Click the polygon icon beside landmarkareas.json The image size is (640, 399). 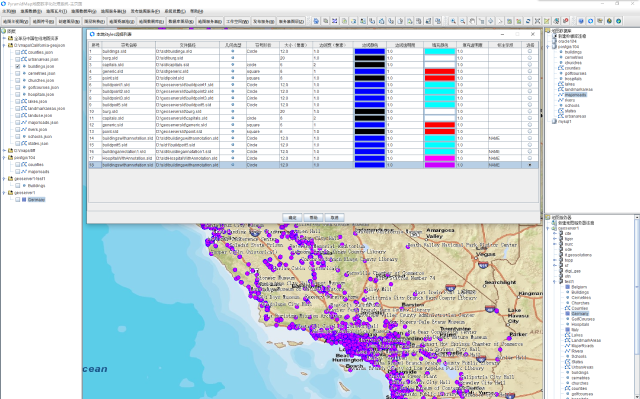[x=24, y=109]
